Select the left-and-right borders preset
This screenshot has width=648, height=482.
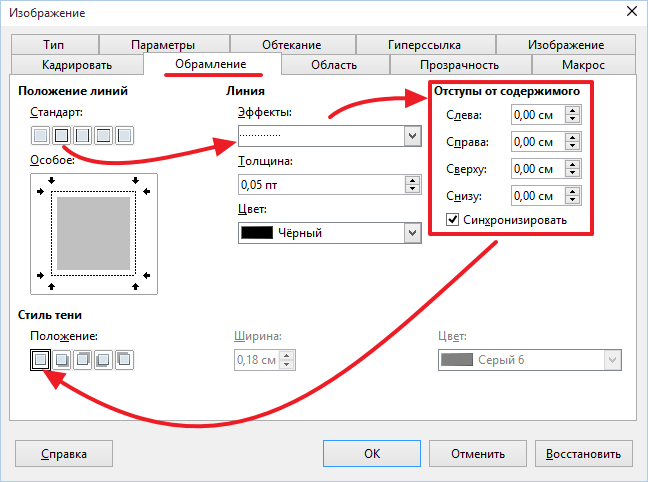tap(83, 135)
